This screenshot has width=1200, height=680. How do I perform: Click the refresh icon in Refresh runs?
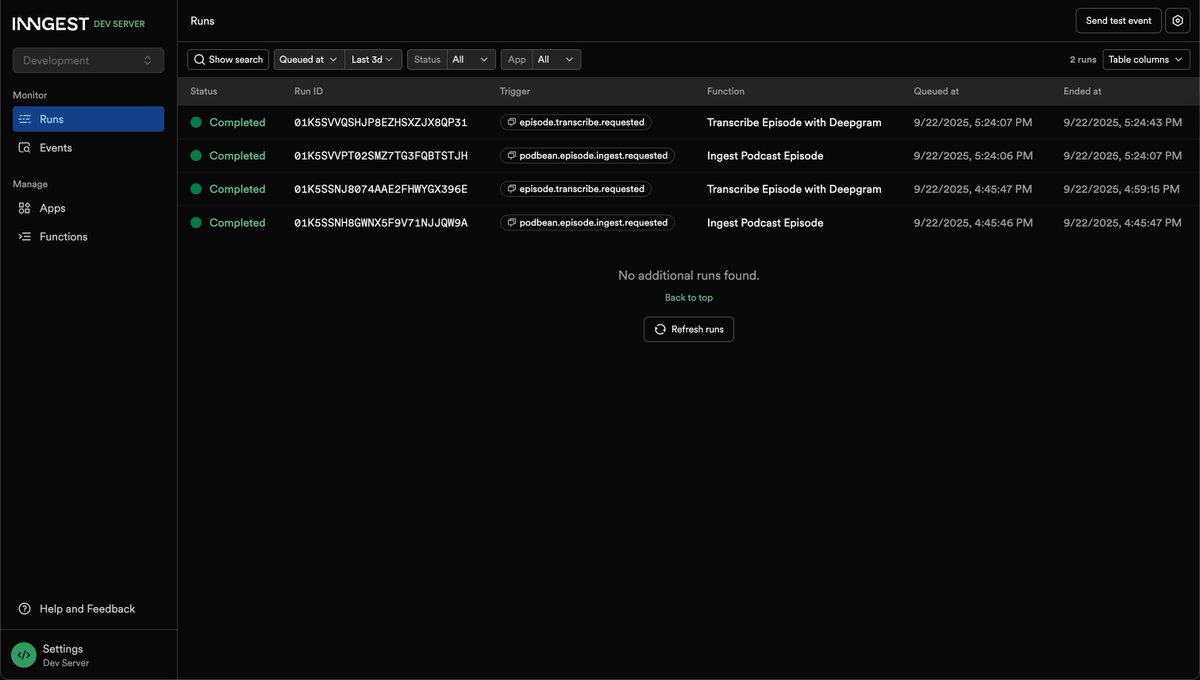[x=660, y=329]
